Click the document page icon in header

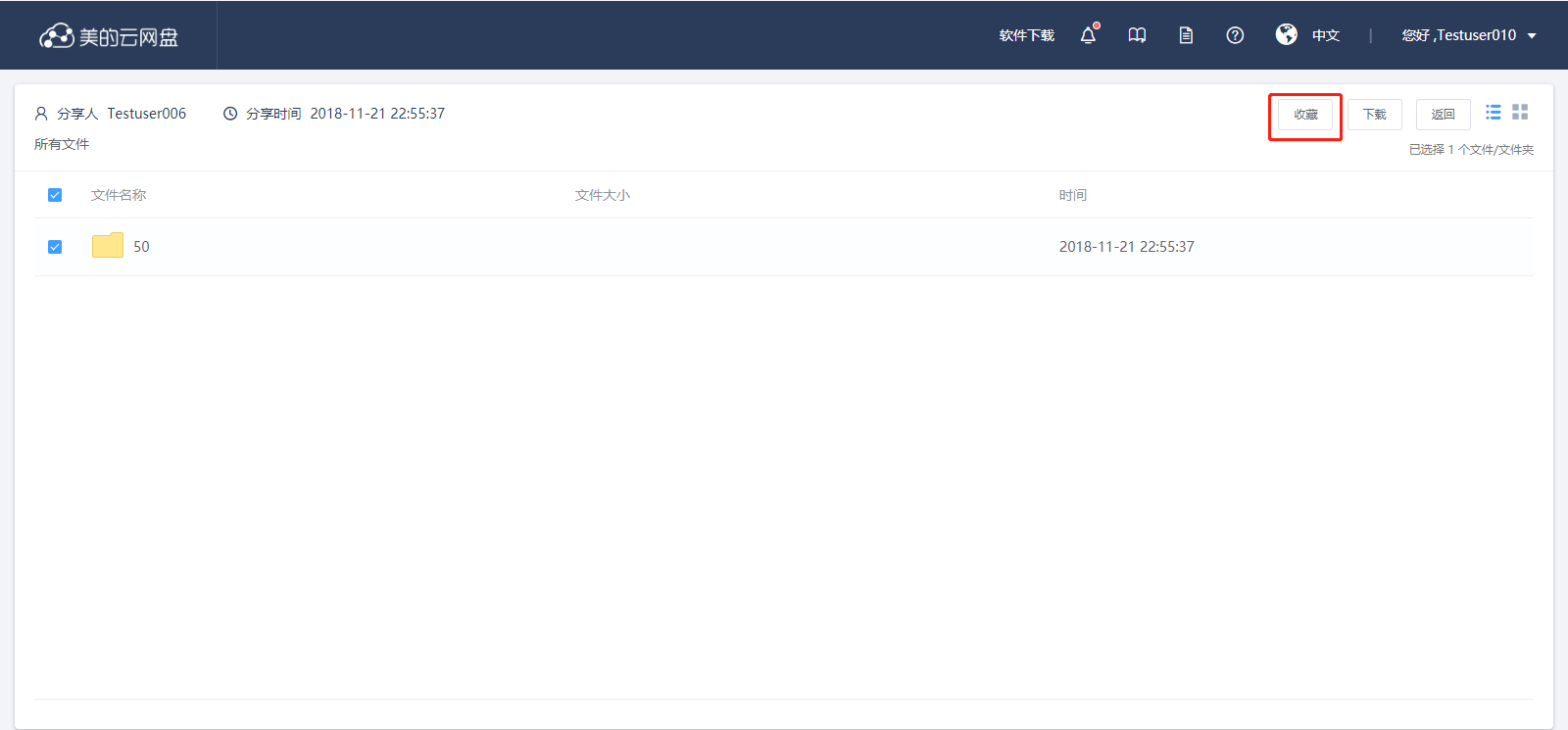1186,35
